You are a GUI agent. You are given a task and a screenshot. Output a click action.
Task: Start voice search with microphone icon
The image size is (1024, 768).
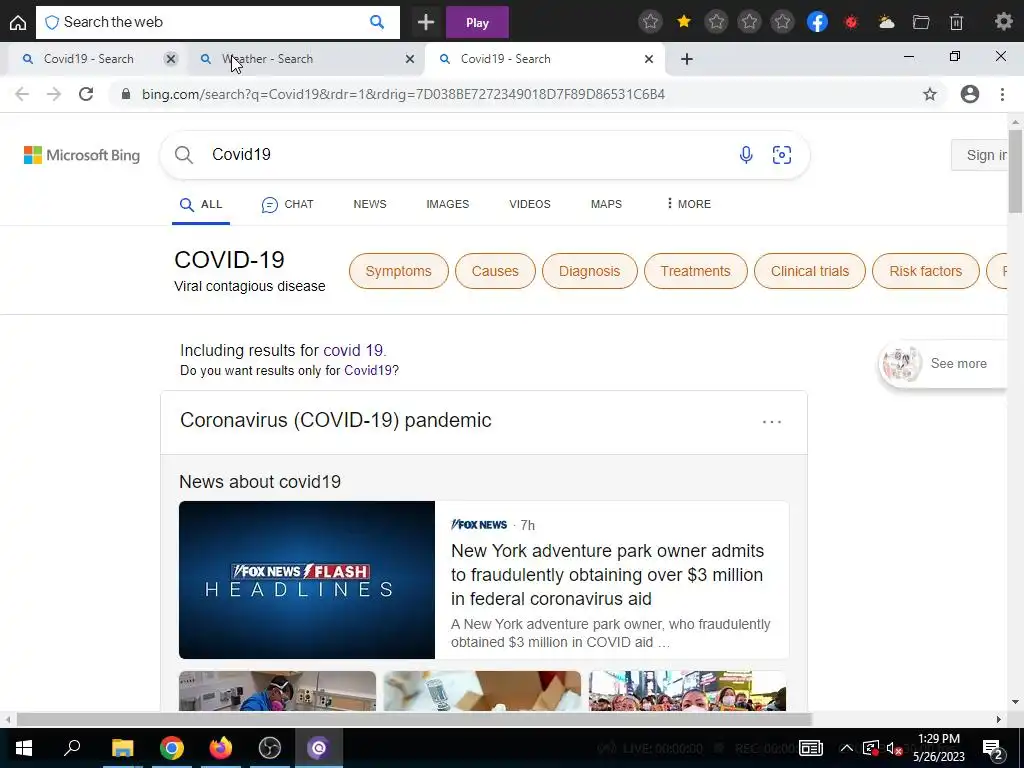click(x=746, y=155)
